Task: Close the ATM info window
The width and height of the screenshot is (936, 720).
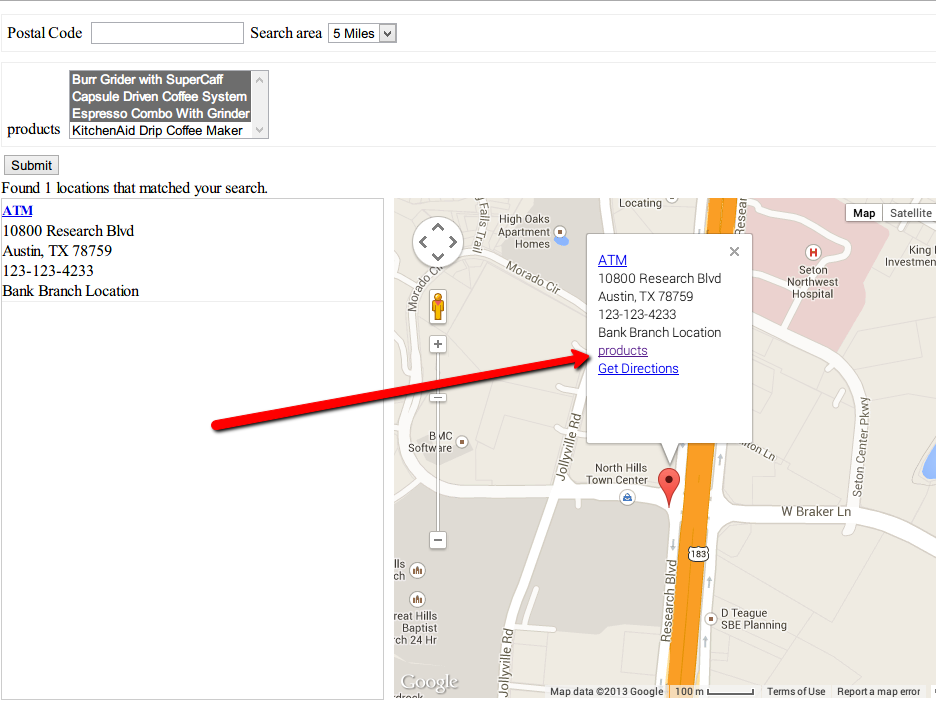Action: pyautogui.click(x=734, y=252)
